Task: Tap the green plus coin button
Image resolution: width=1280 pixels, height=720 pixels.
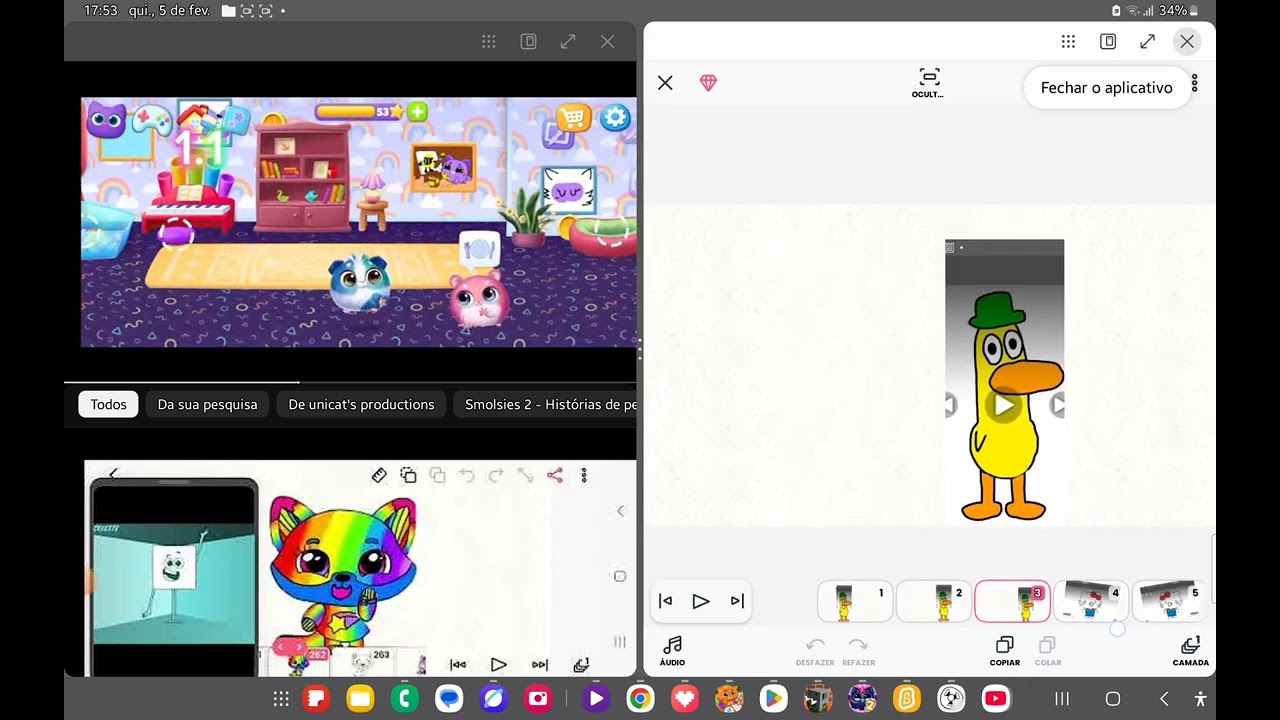Action: point(417,112)
